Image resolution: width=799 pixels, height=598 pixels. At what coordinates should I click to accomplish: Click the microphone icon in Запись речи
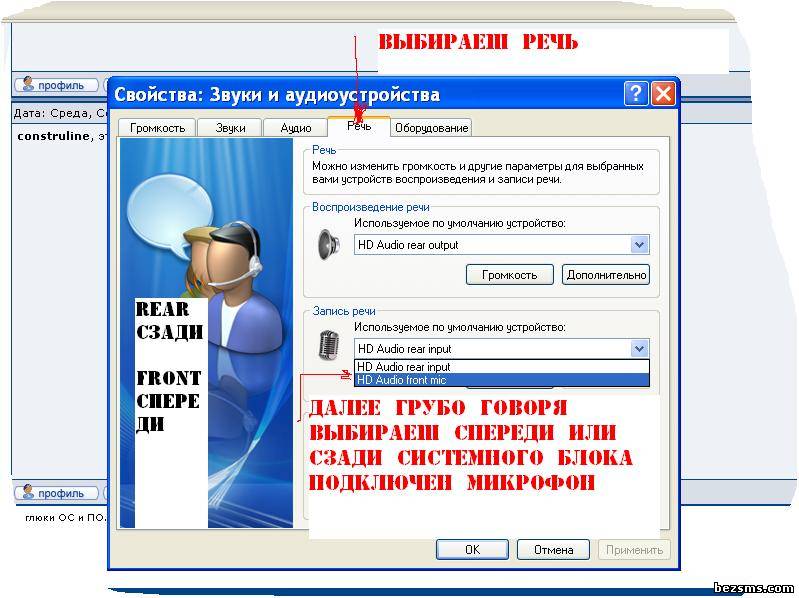point(328,346)
